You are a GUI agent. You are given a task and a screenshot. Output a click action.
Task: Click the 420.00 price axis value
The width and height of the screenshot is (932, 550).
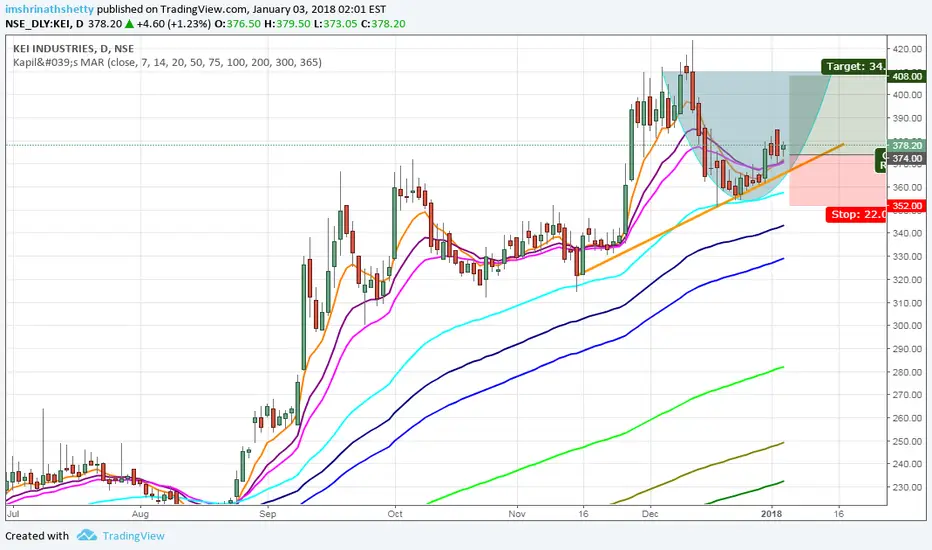point(907,49)
